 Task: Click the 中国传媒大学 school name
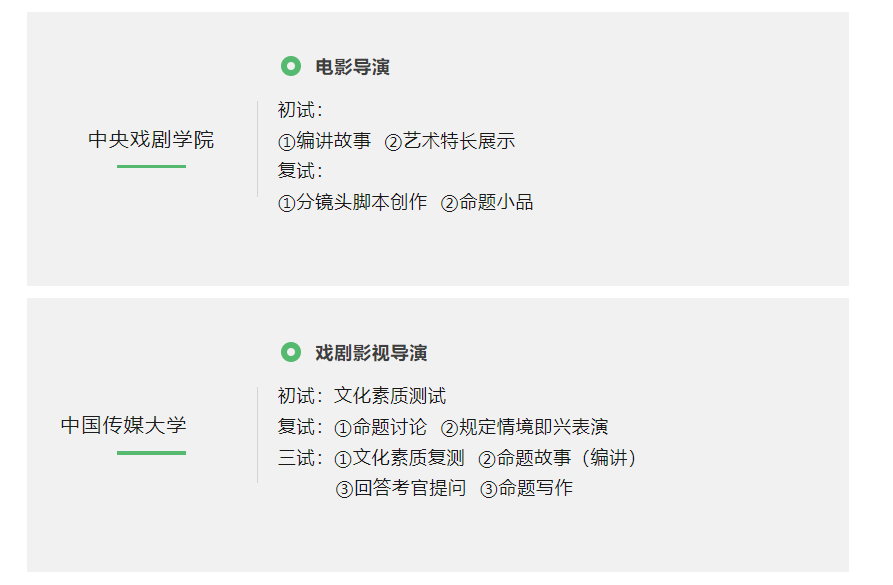124,426
